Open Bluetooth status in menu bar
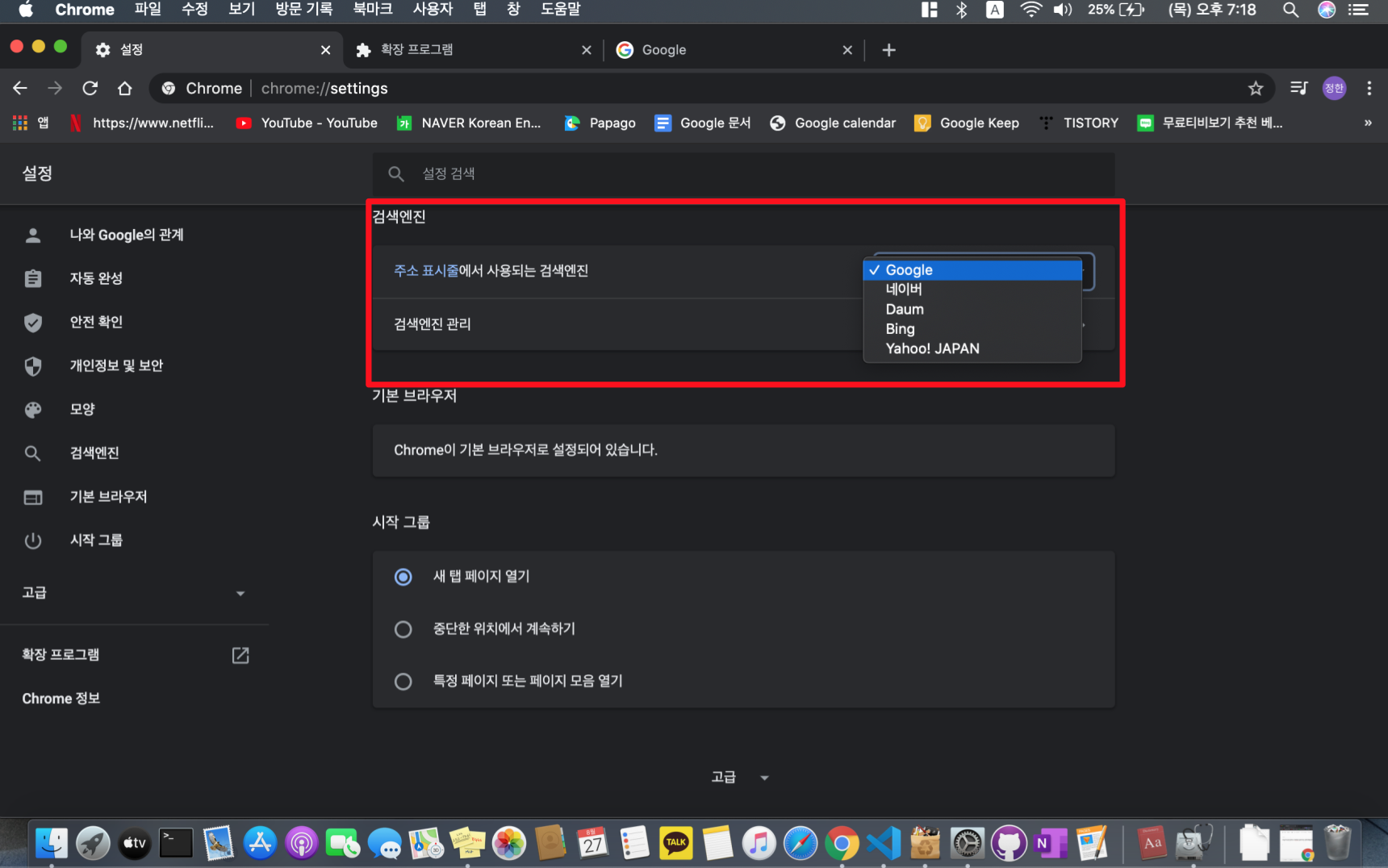The height and width of the screenshot is (868, 1388). point(961,10)
